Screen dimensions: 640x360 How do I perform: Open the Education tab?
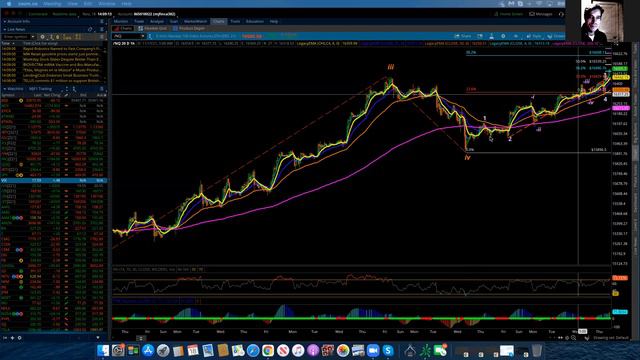255,21
